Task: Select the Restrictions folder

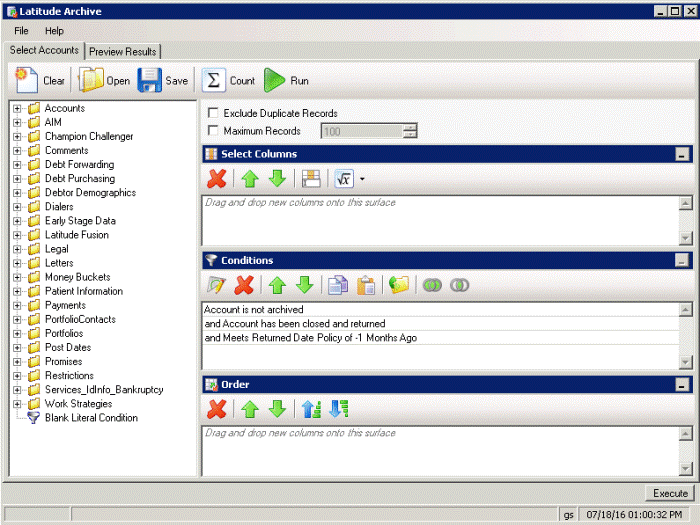Action: click(x=69, y=376)
